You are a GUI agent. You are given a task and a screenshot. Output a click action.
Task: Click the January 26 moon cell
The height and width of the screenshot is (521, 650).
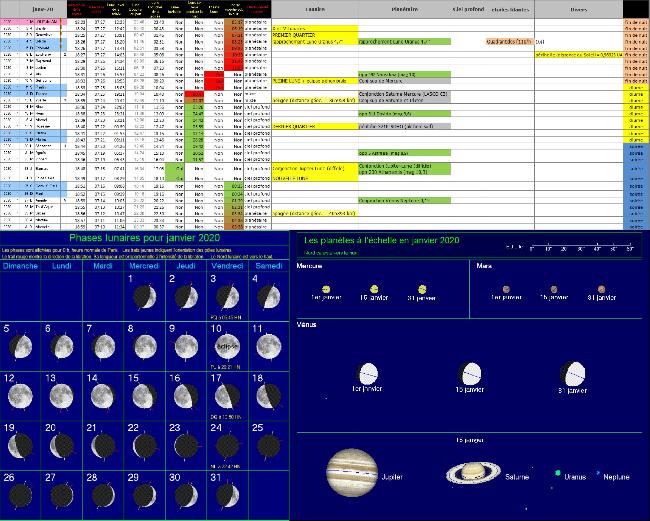[x=20, y=496]
